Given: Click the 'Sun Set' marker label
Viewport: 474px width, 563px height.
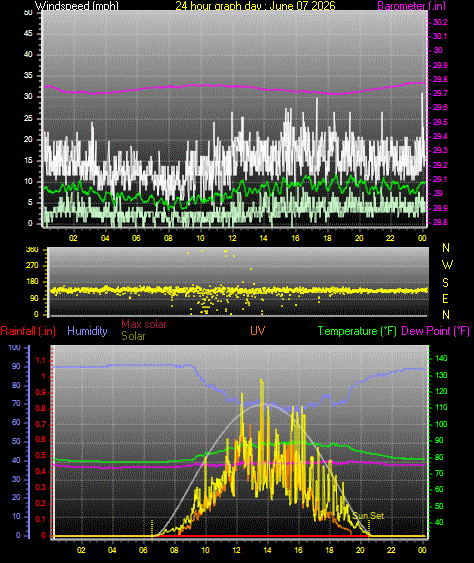Looking at the screenshot, I should tap(368, 516).
